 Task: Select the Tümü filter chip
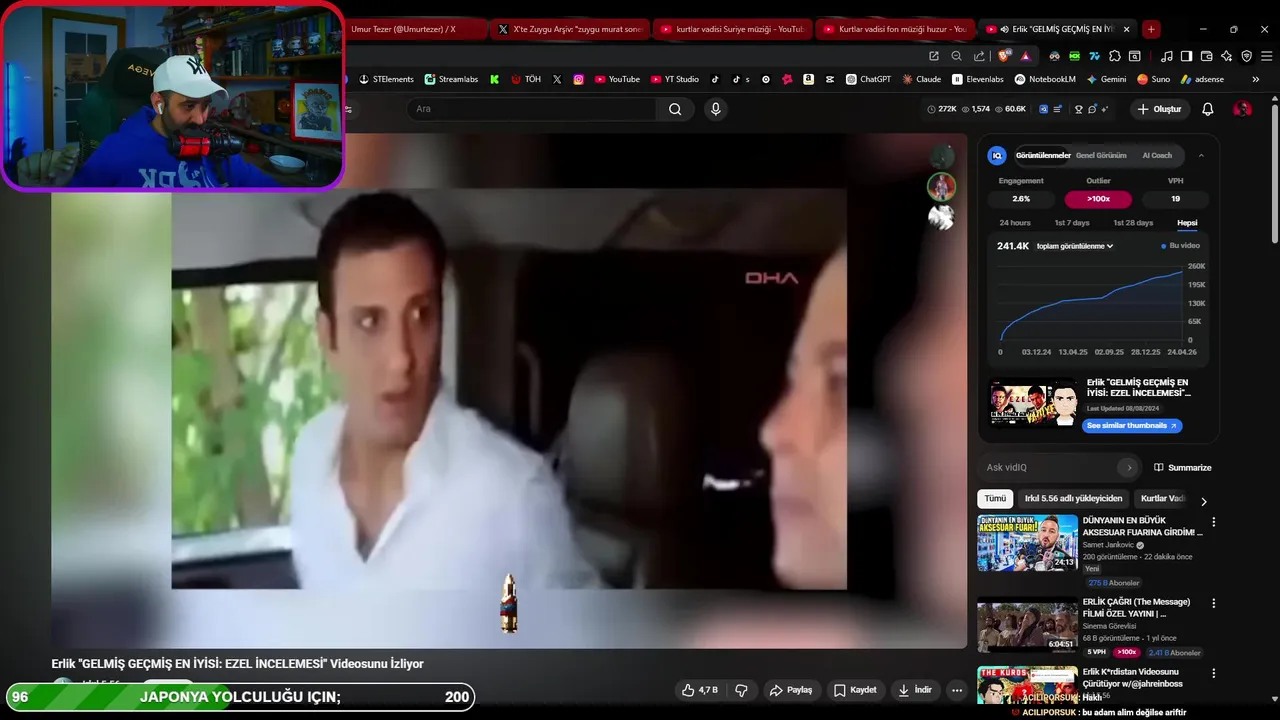(995, 498)
